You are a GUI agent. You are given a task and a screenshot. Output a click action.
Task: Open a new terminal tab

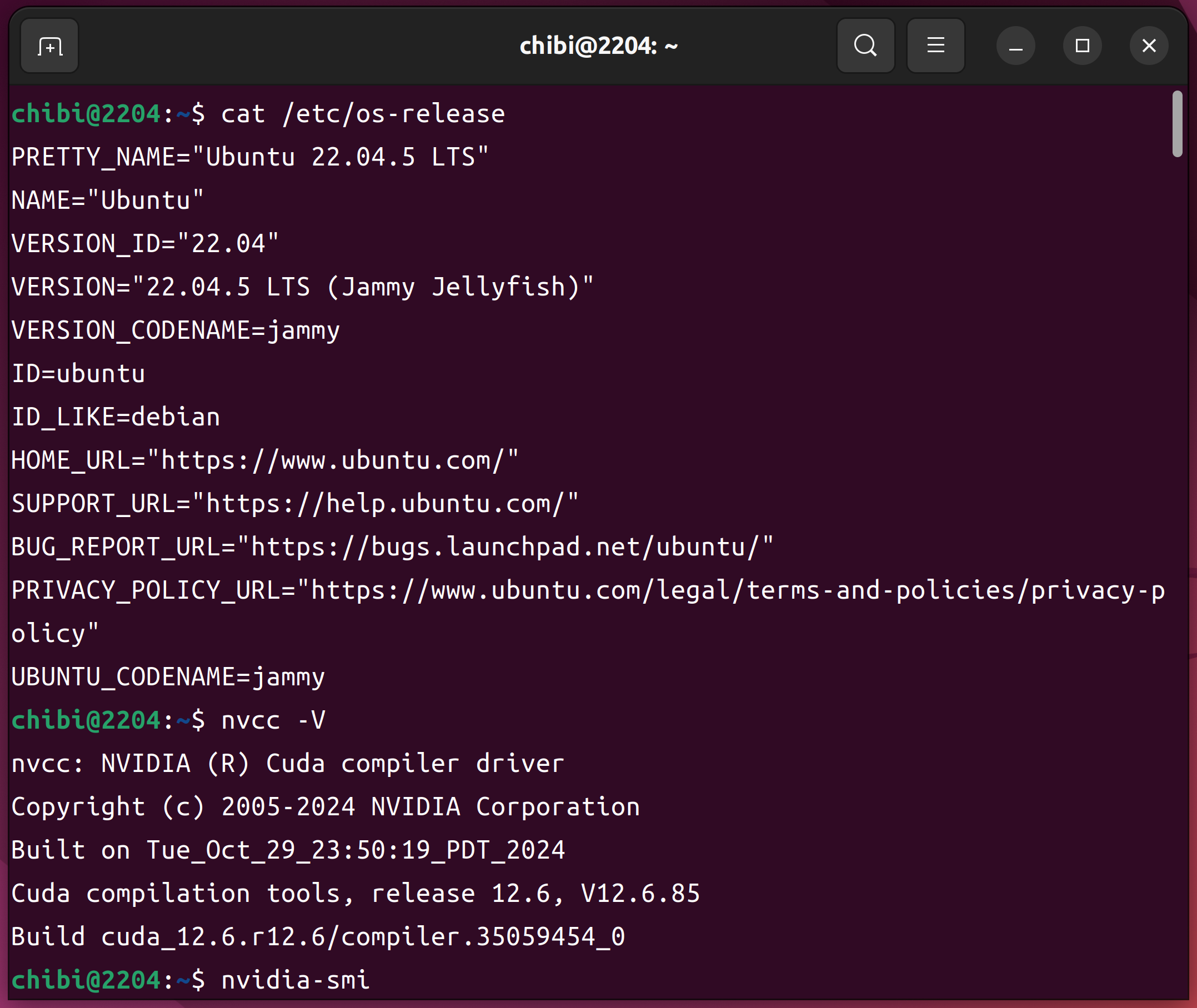click(x=49, y=46)
